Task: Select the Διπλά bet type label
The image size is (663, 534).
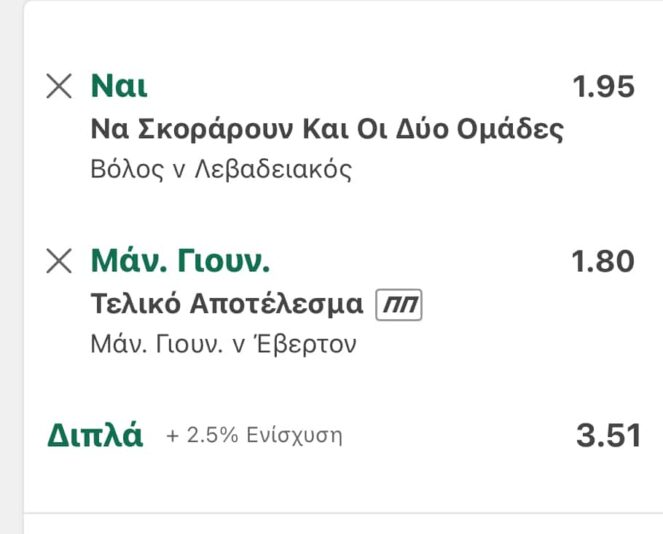Action: pos(95,435)
